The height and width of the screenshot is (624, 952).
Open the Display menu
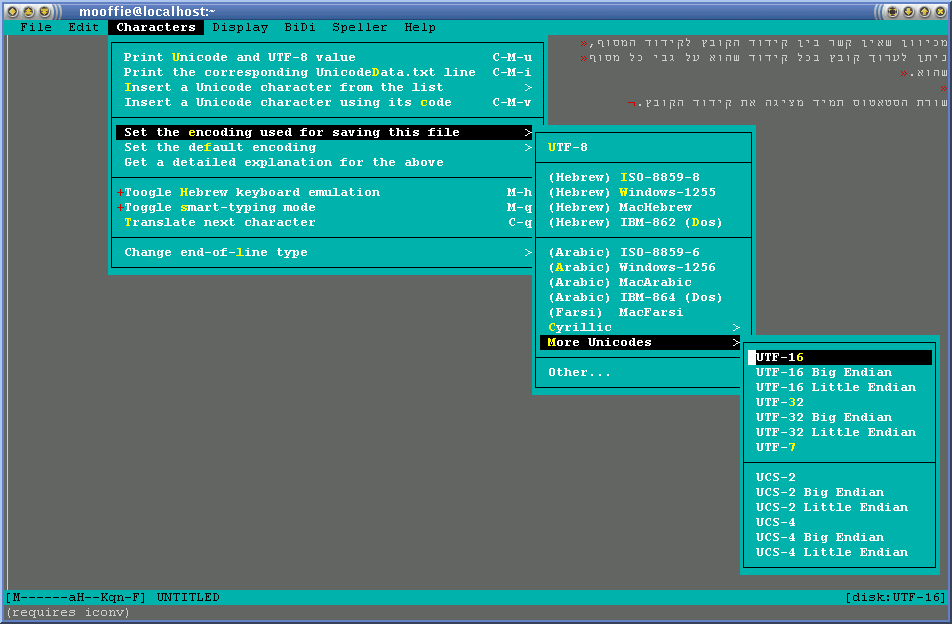tap(240, 27)
